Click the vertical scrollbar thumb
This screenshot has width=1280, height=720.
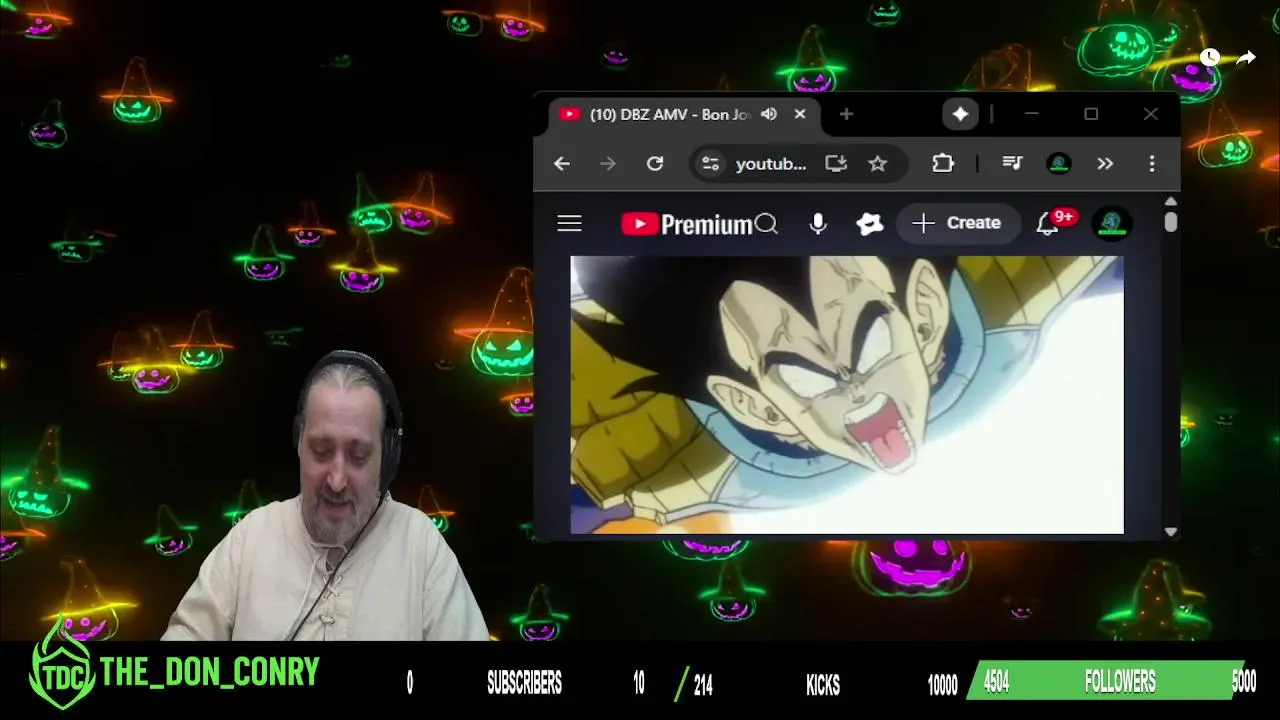tap(1171, 222)
